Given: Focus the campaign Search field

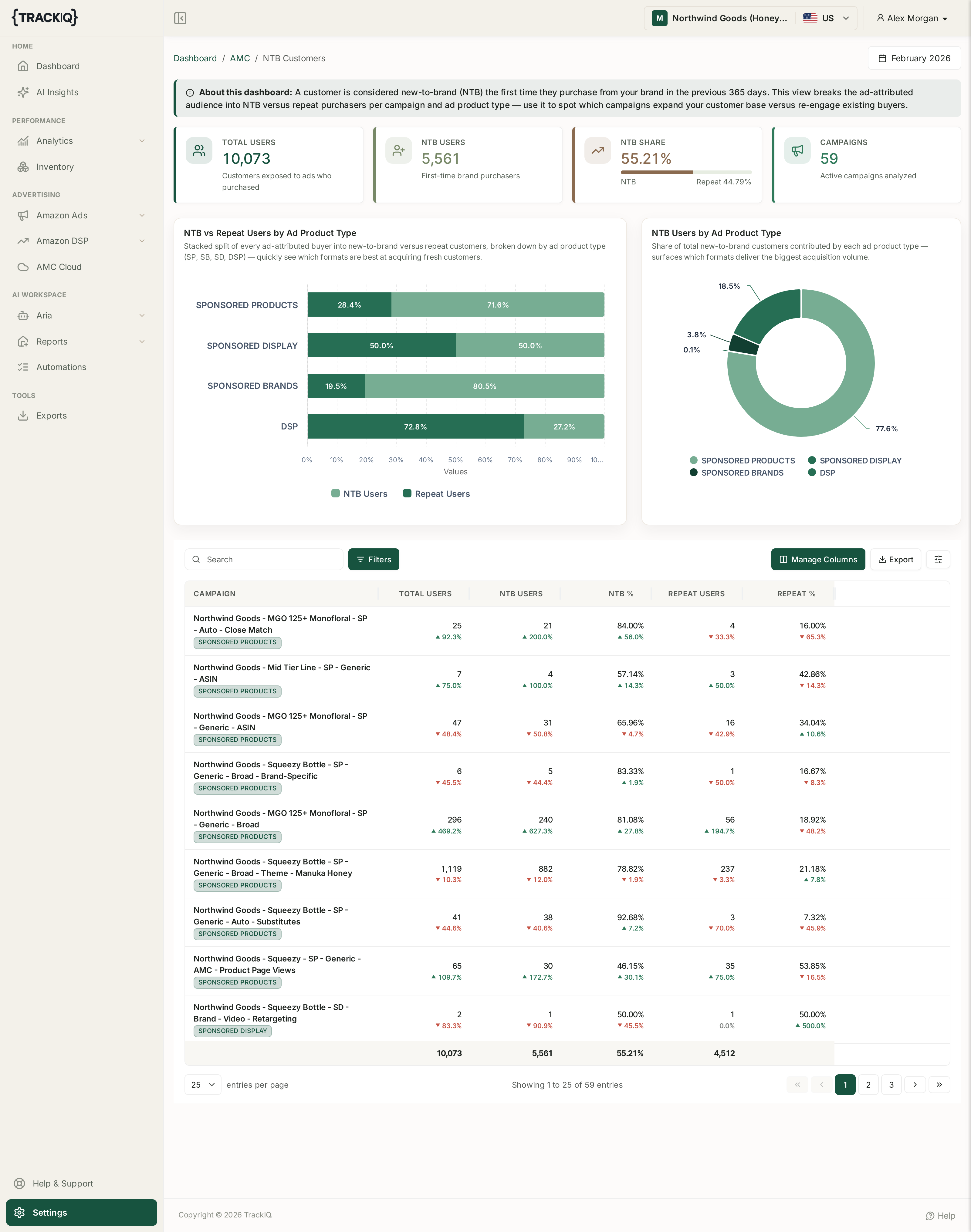Looking at the screenshot, I should (x=264, y=559).
